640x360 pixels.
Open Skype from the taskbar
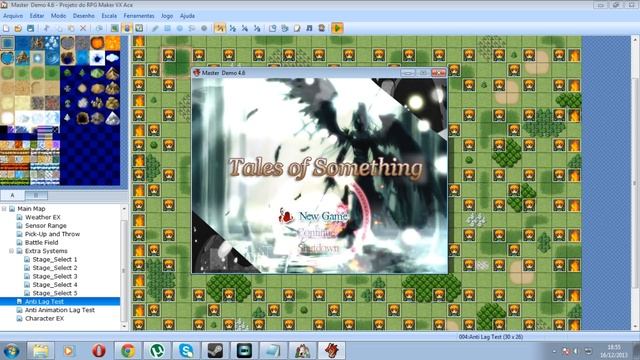186,351
